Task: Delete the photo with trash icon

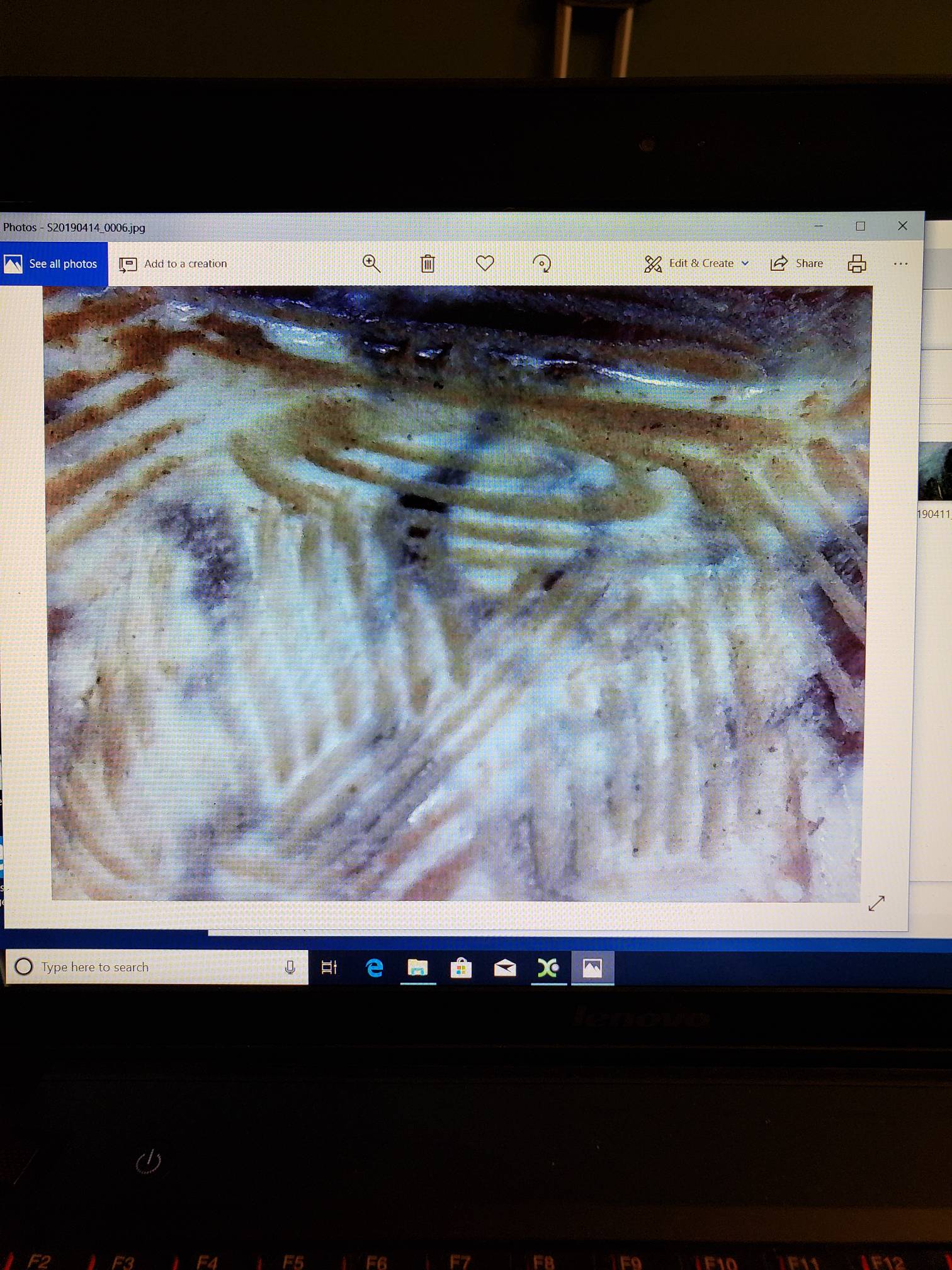Action: (428, 263)
